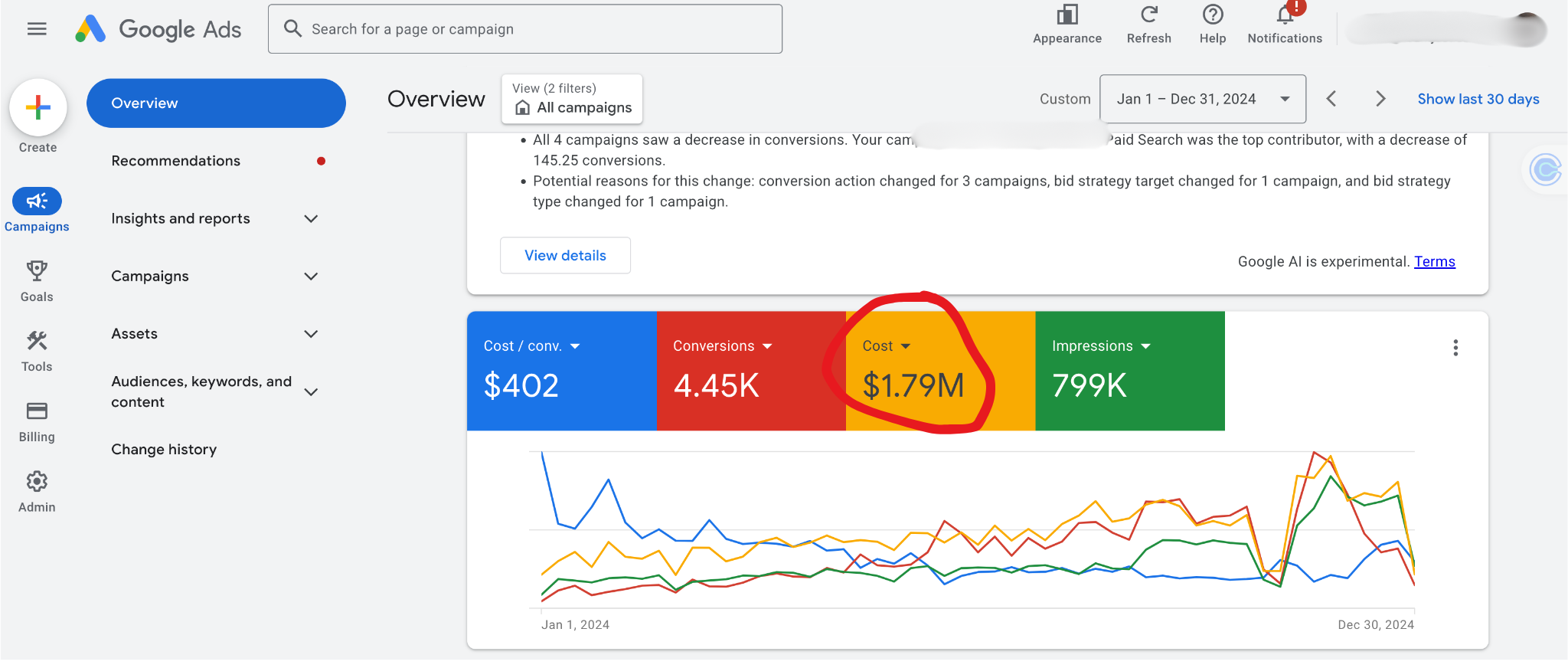Select the Overview menu item
Screen dimensions: 1568x668
(x=216, y=103)
